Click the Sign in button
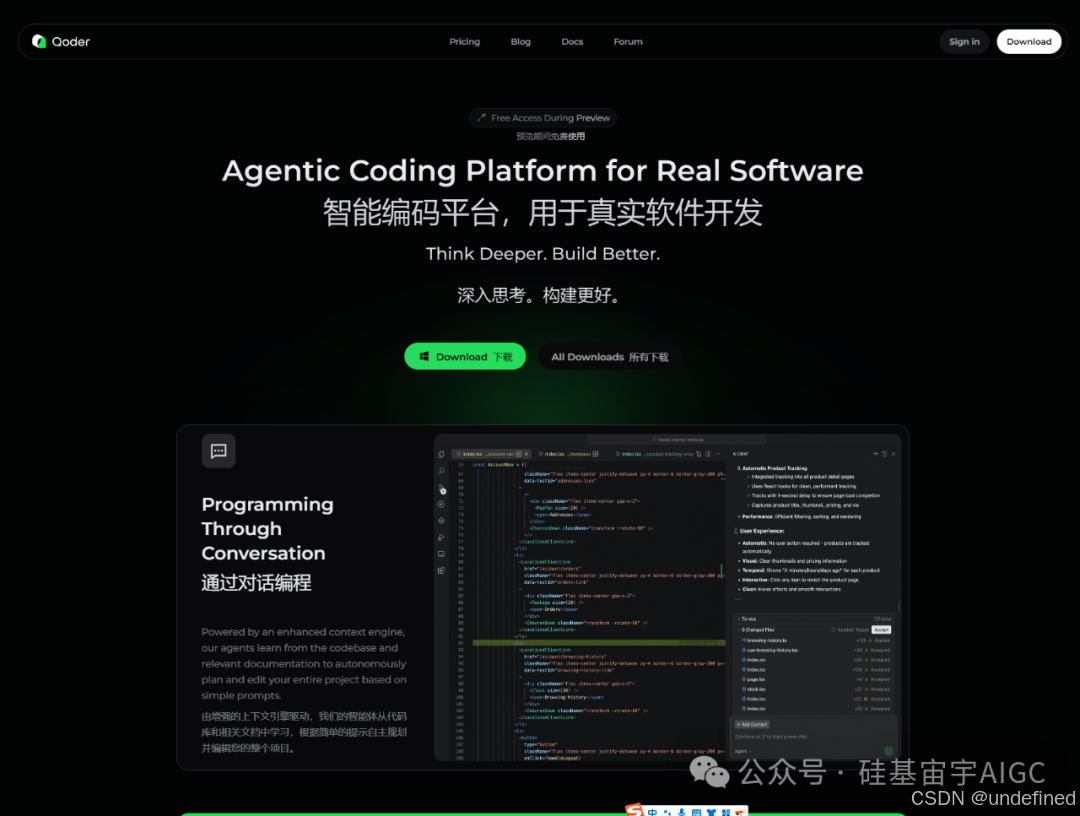The image size is (1080, 816). (964, 41)
